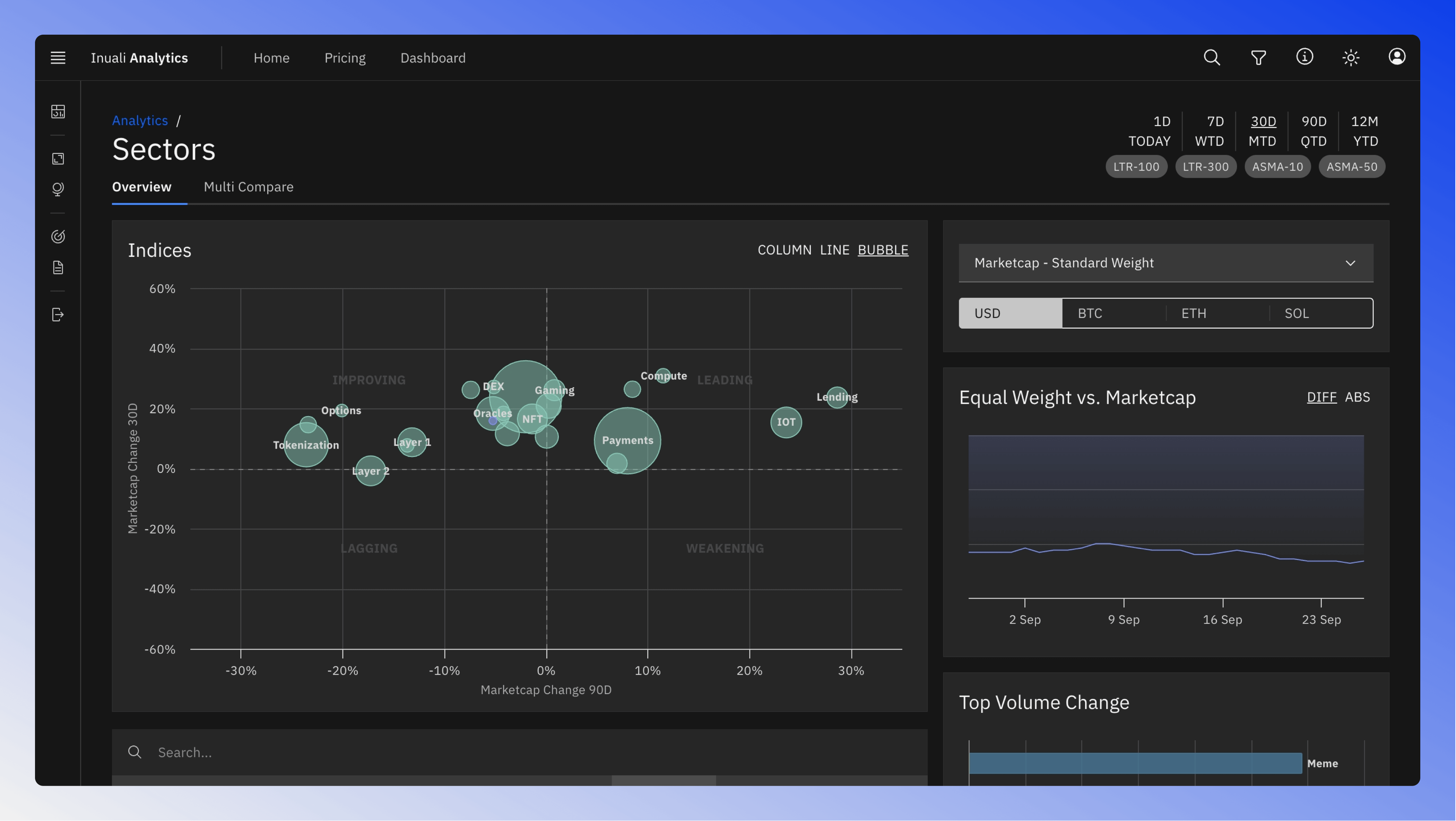Click the Compute bubble
This screenshot has height=821, width=1456.
point(663,375)
